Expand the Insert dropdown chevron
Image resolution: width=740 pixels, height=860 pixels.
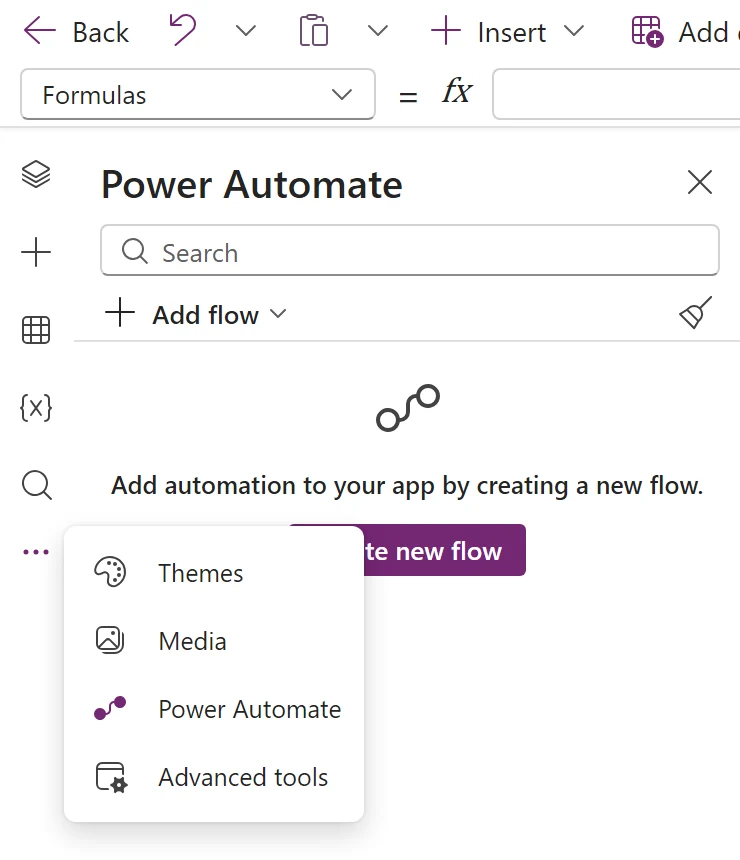click(x=574, y=31)
